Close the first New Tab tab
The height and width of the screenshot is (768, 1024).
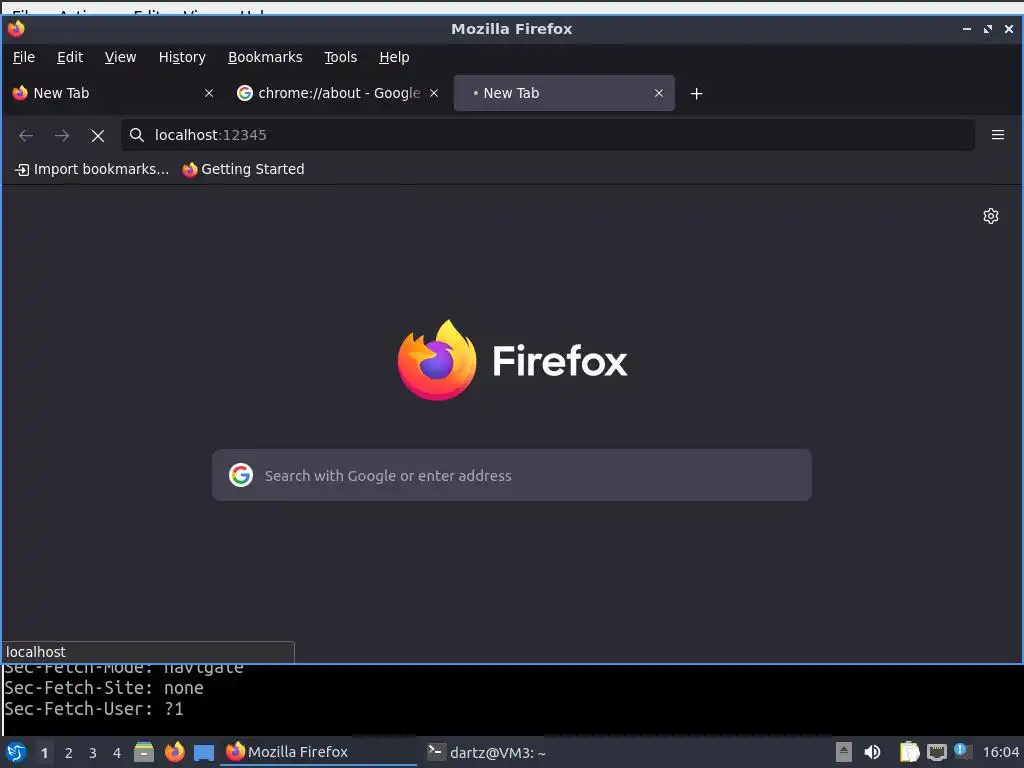(209, 93)
